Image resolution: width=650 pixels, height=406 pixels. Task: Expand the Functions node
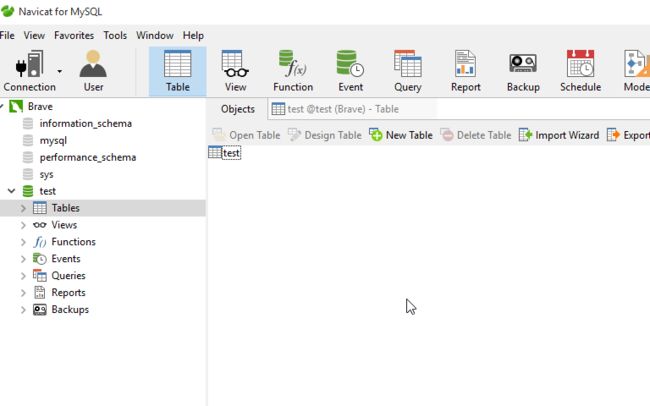[23, 242]
